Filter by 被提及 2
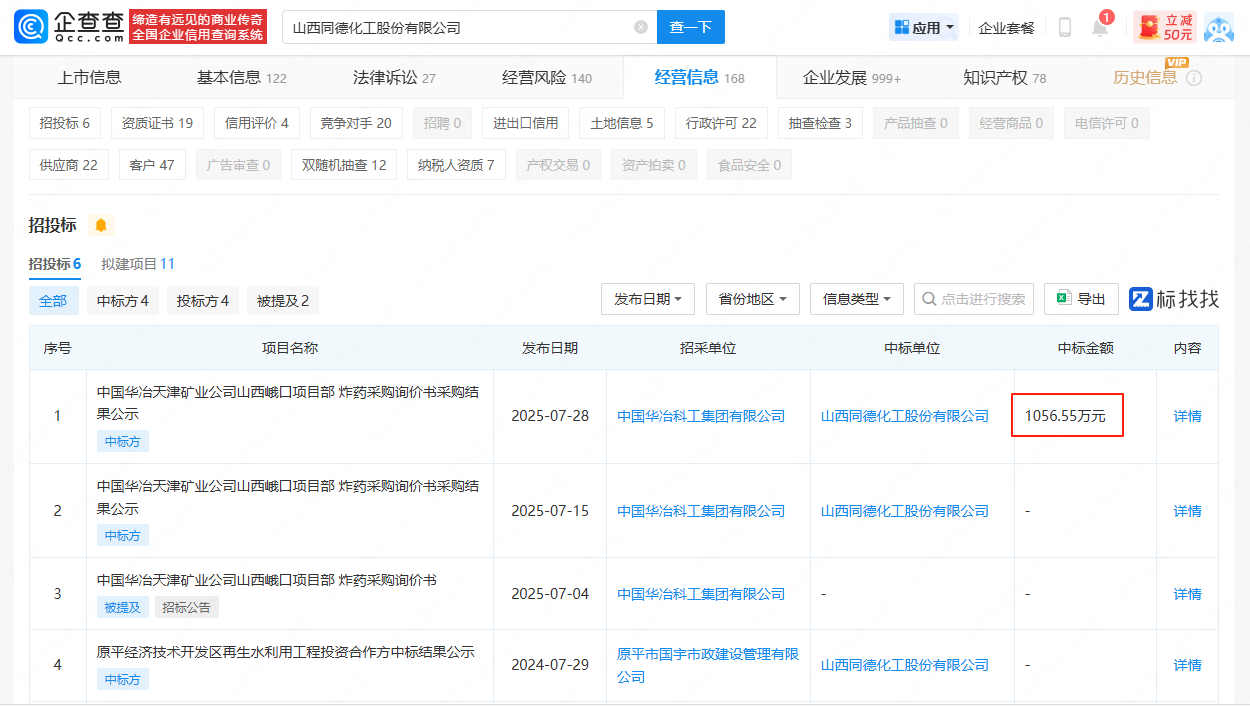The height and width of the screenshot is (706, 1250). (283, 300)
